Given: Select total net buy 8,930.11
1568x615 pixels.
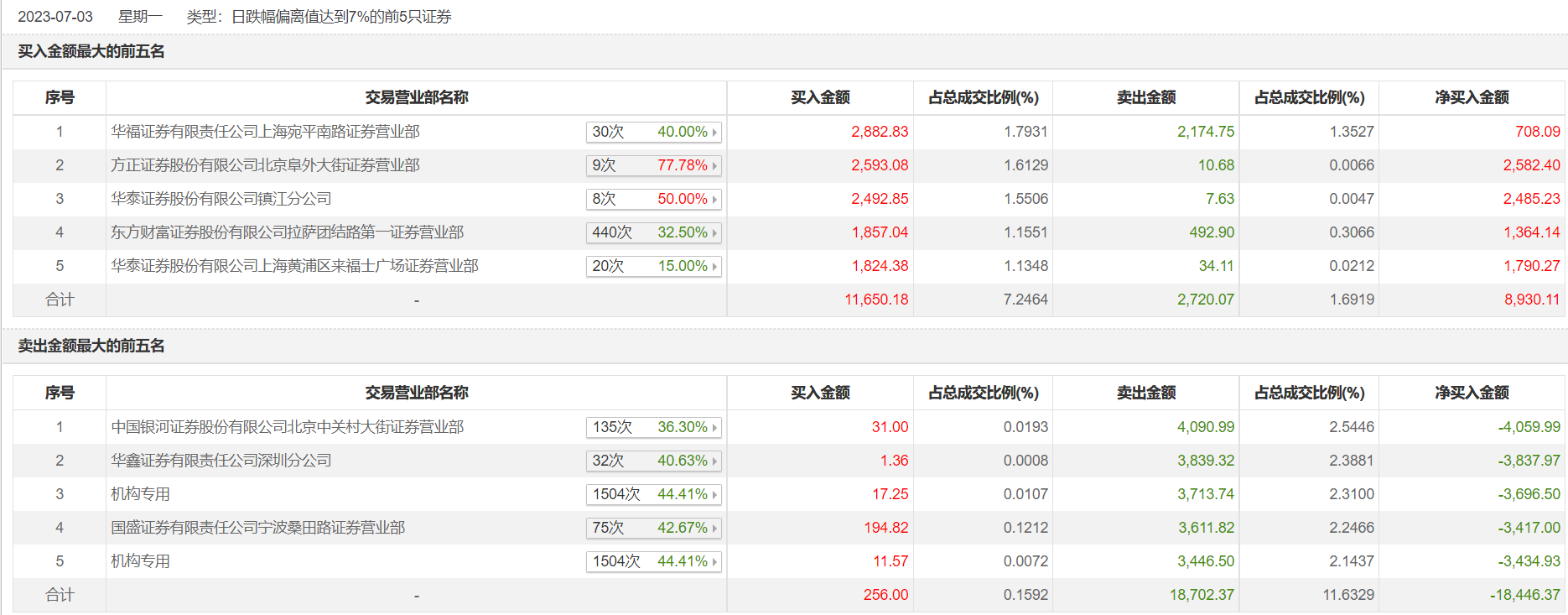Looking at the screenshot, I should 1532,300.
